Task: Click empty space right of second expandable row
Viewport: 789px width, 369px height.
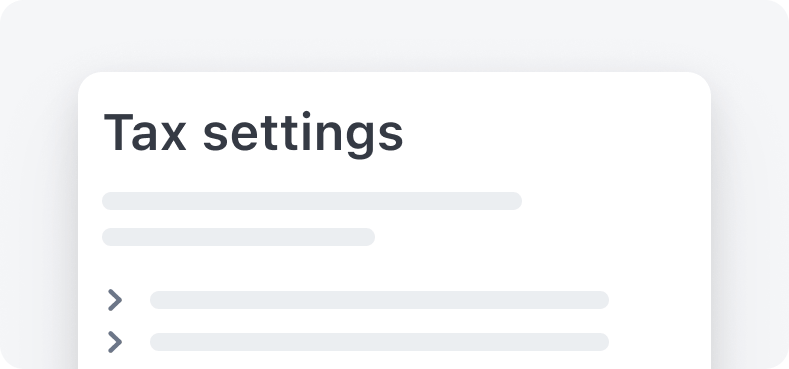Action: click(659, 342)
